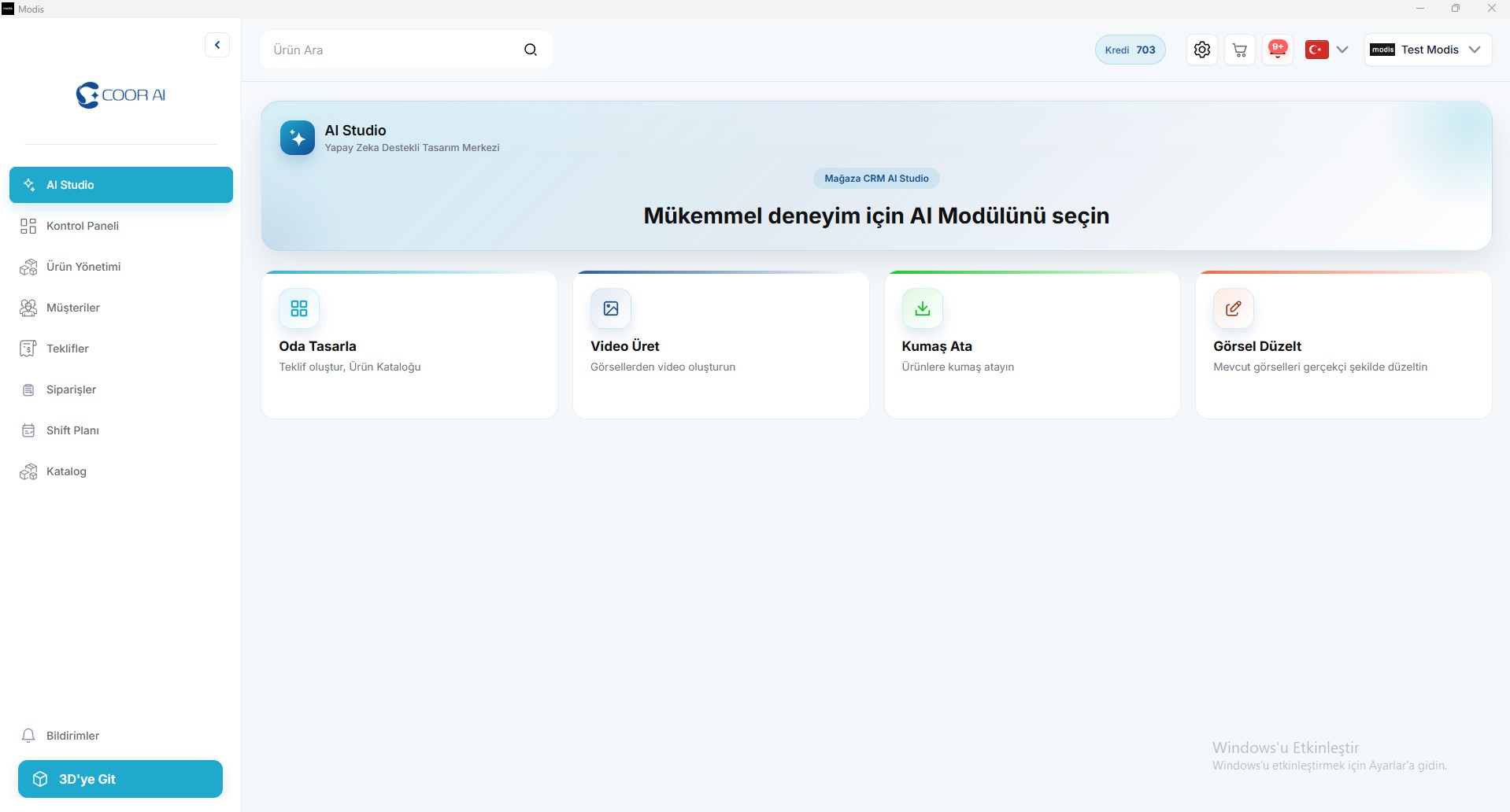
Task: Open the Kumaş Ata card title
Action: coord(937,346)
